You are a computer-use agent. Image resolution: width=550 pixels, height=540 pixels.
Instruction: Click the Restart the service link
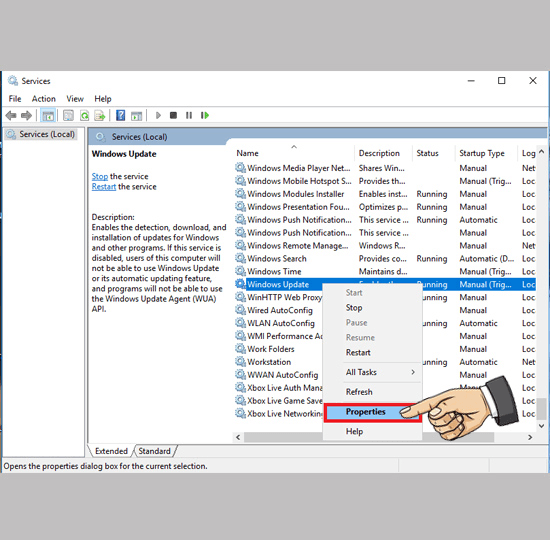(x=104, y=187)
